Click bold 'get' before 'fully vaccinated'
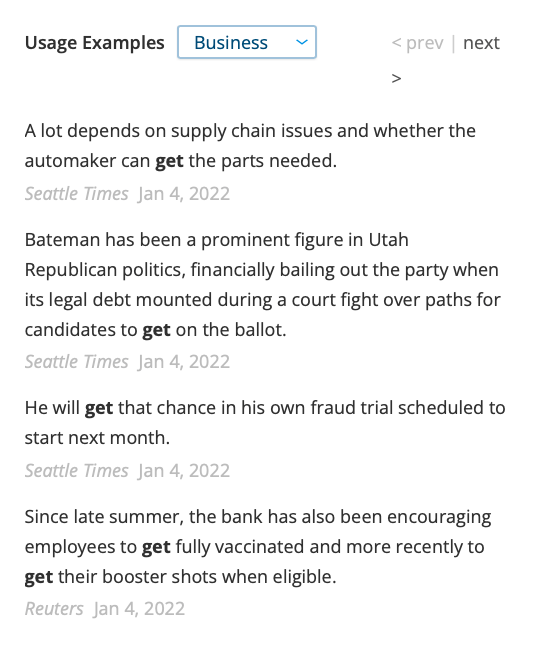Viewport: 538px width, 654px height. 156,547
